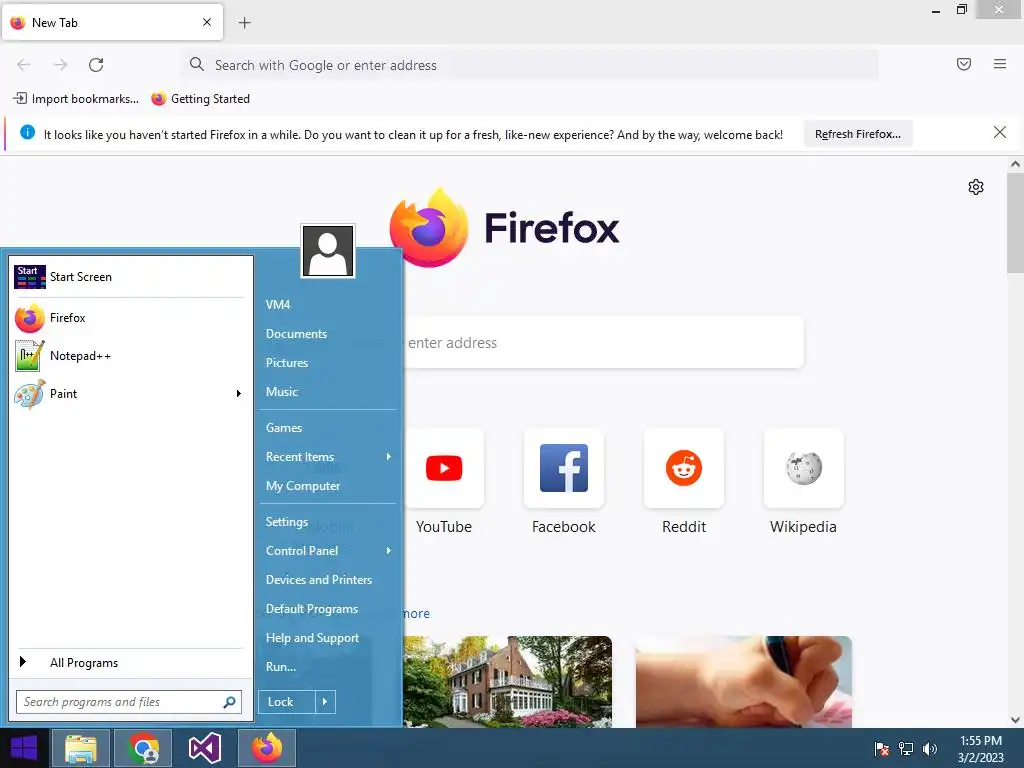
Task: Click the Firefox taskbar icon
Action: [266, 748]
